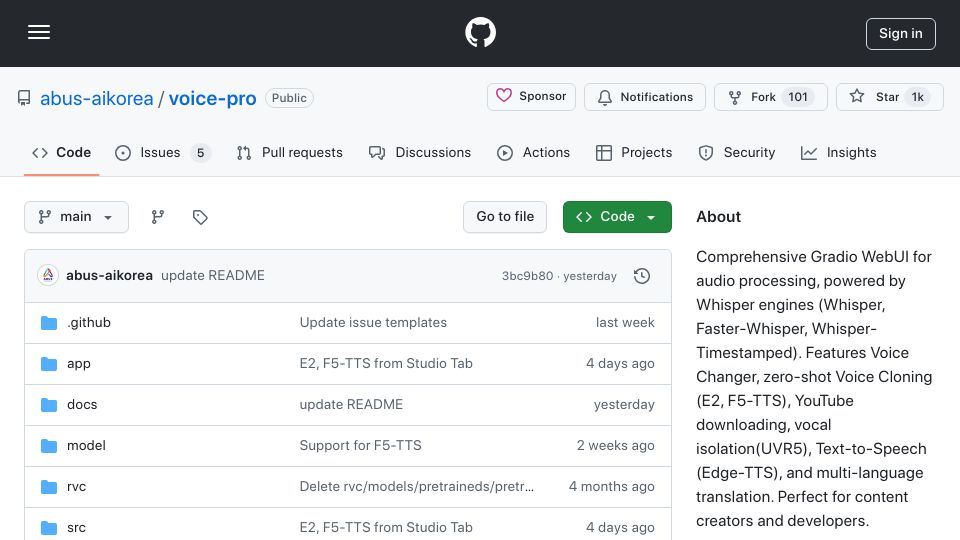The image size is (960, 540).
Task: Open the src folder
Action: point(77,528)
